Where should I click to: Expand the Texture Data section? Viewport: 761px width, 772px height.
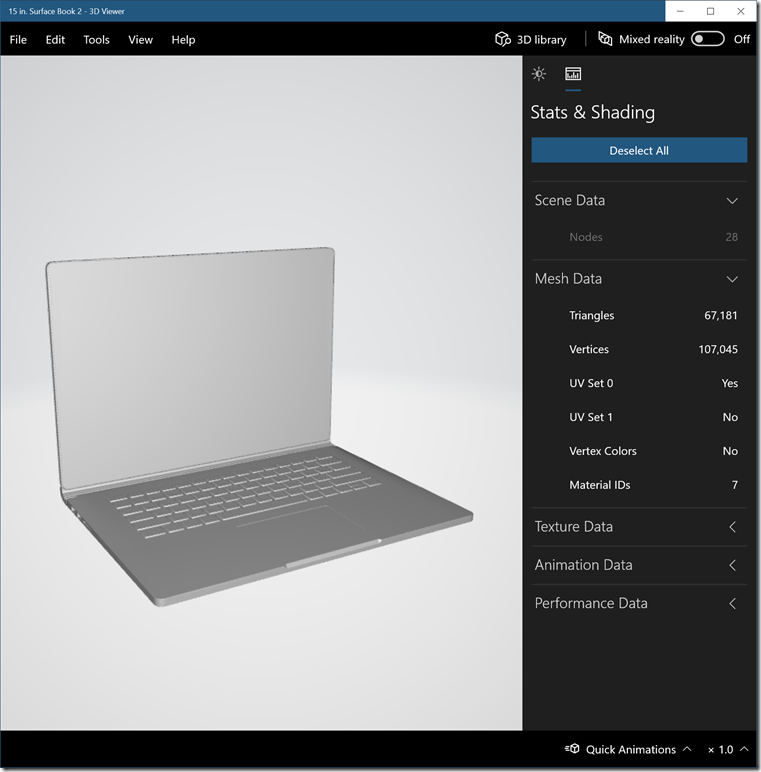[x=732, y=527]
